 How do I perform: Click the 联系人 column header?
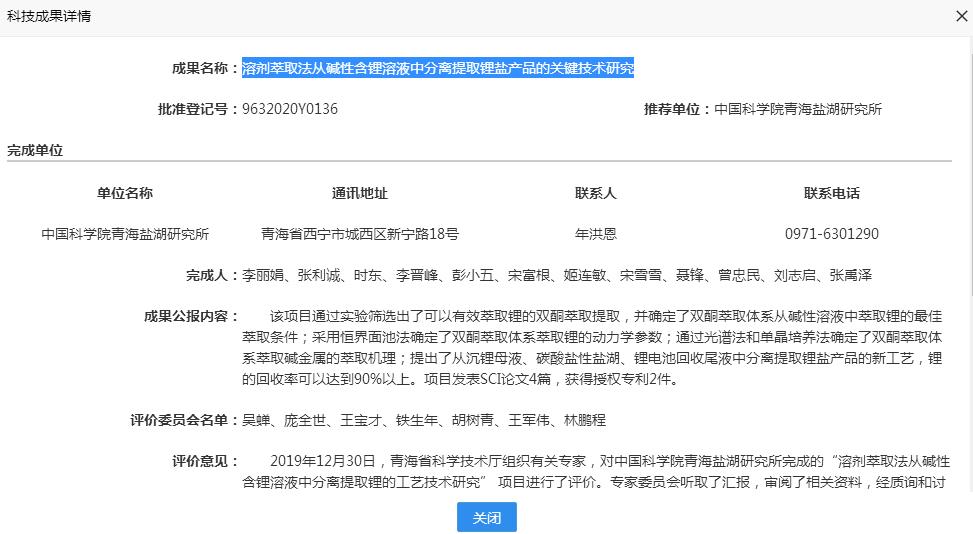(596, 193)
